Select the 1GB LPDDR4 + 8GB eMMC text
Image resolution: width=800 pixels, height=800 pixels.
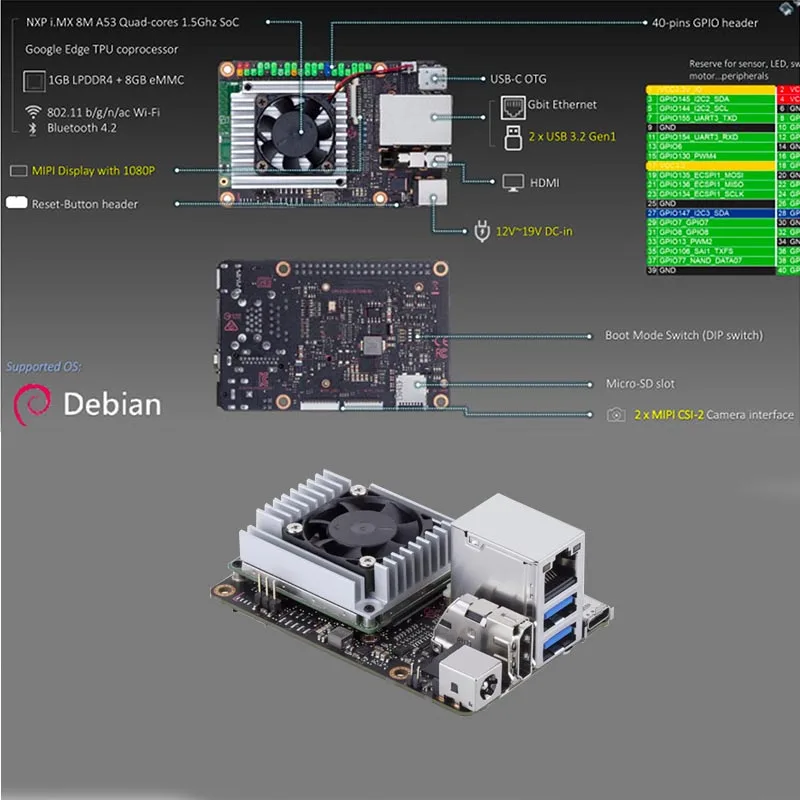tap(116, 80)
